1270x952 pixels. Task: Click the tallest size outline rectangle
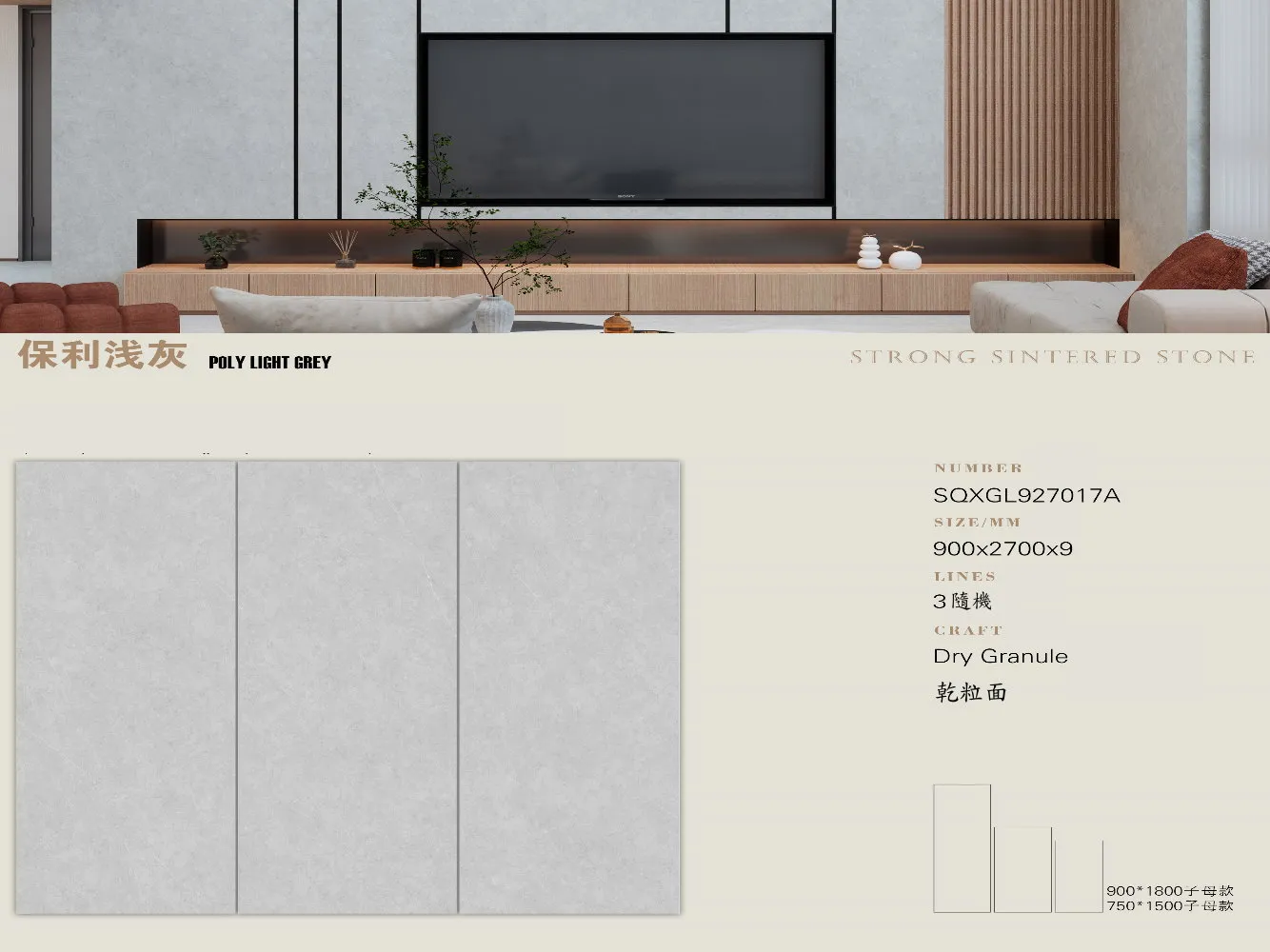point(962,847)
